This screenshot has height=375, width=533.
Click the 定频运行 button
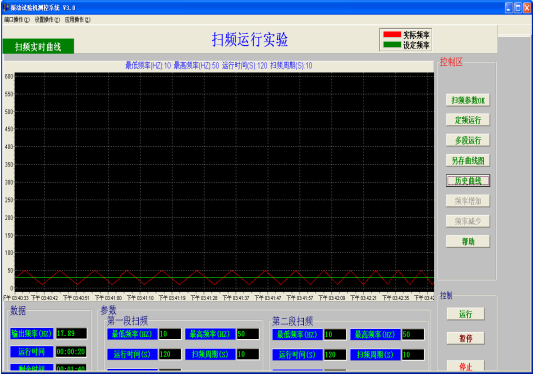click(x=468, y=120)
